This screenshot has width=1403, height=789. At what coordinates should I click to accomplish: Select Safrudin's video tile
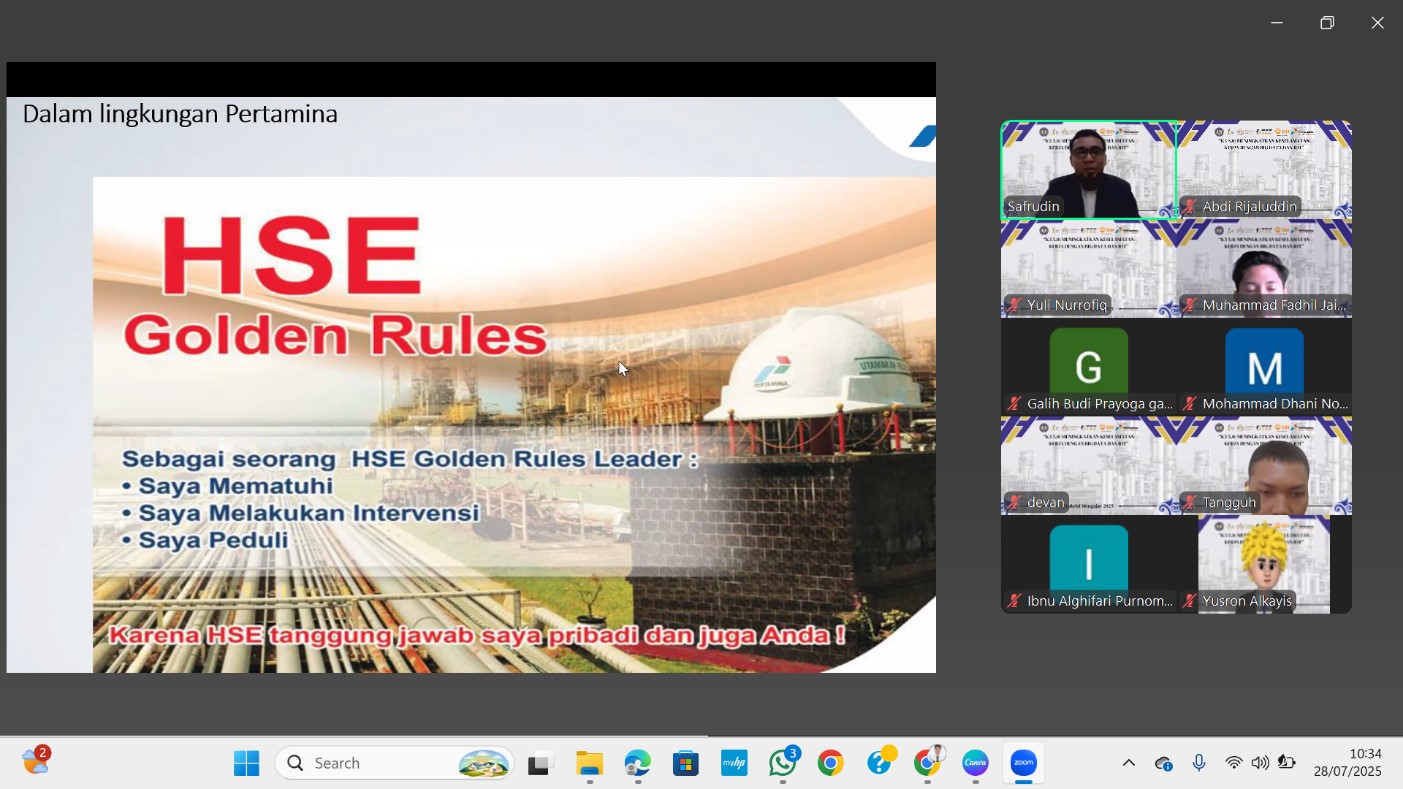coord(1088,169)
